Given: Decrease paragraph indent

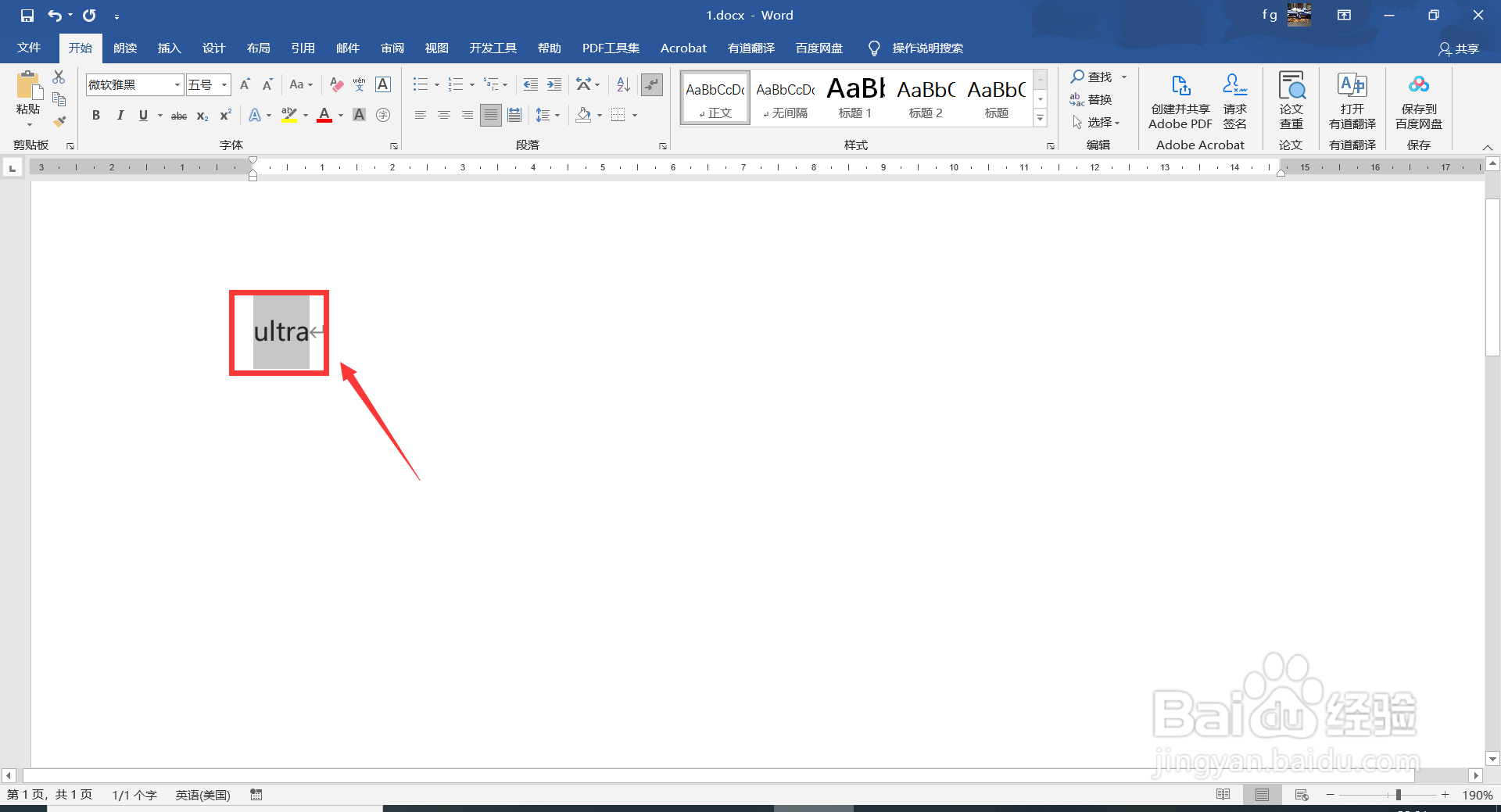Looking at the screenshot, I should tap(530, 84).
